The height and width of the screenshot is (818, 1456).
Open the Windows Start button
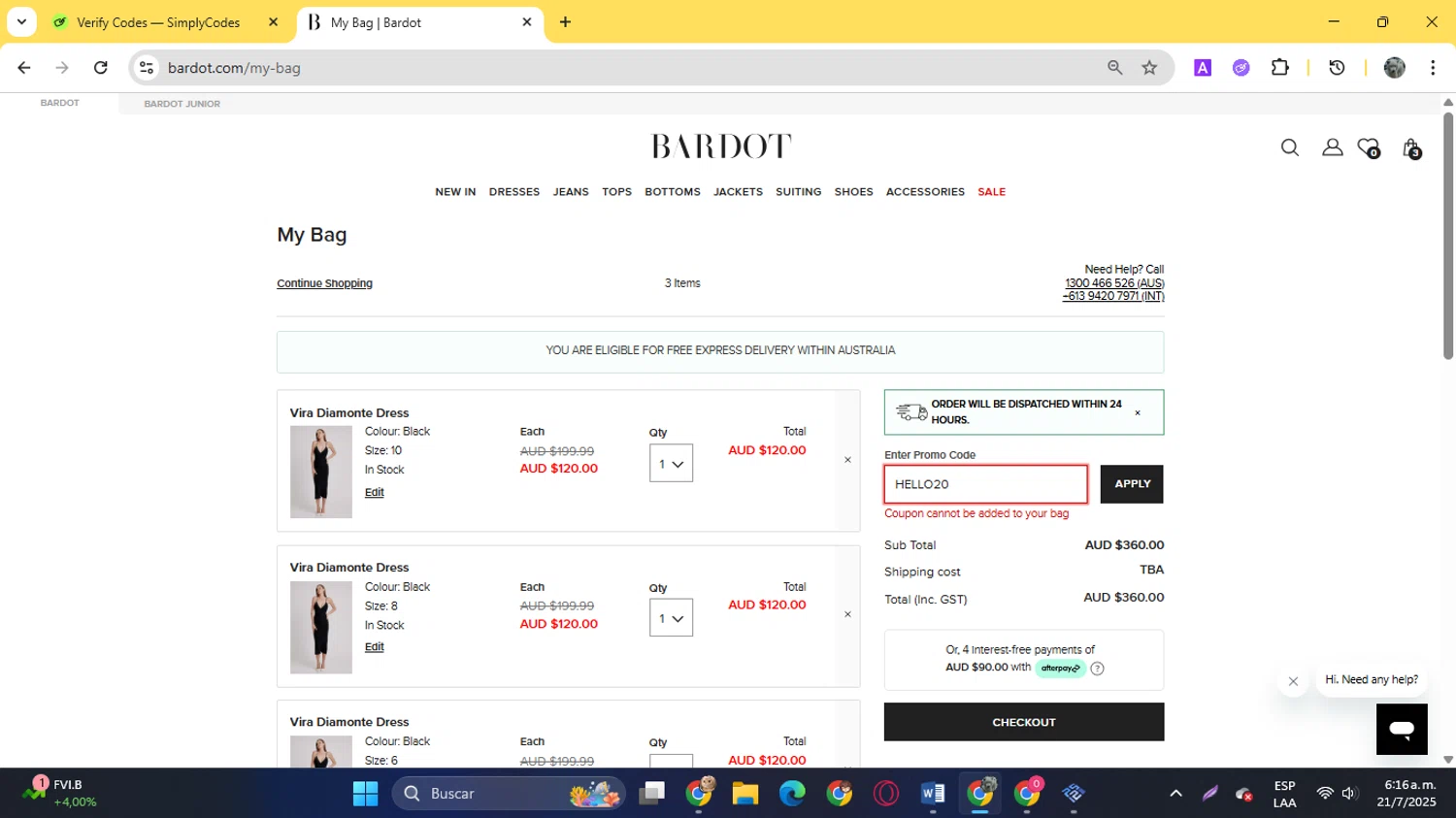click(365, 794)
